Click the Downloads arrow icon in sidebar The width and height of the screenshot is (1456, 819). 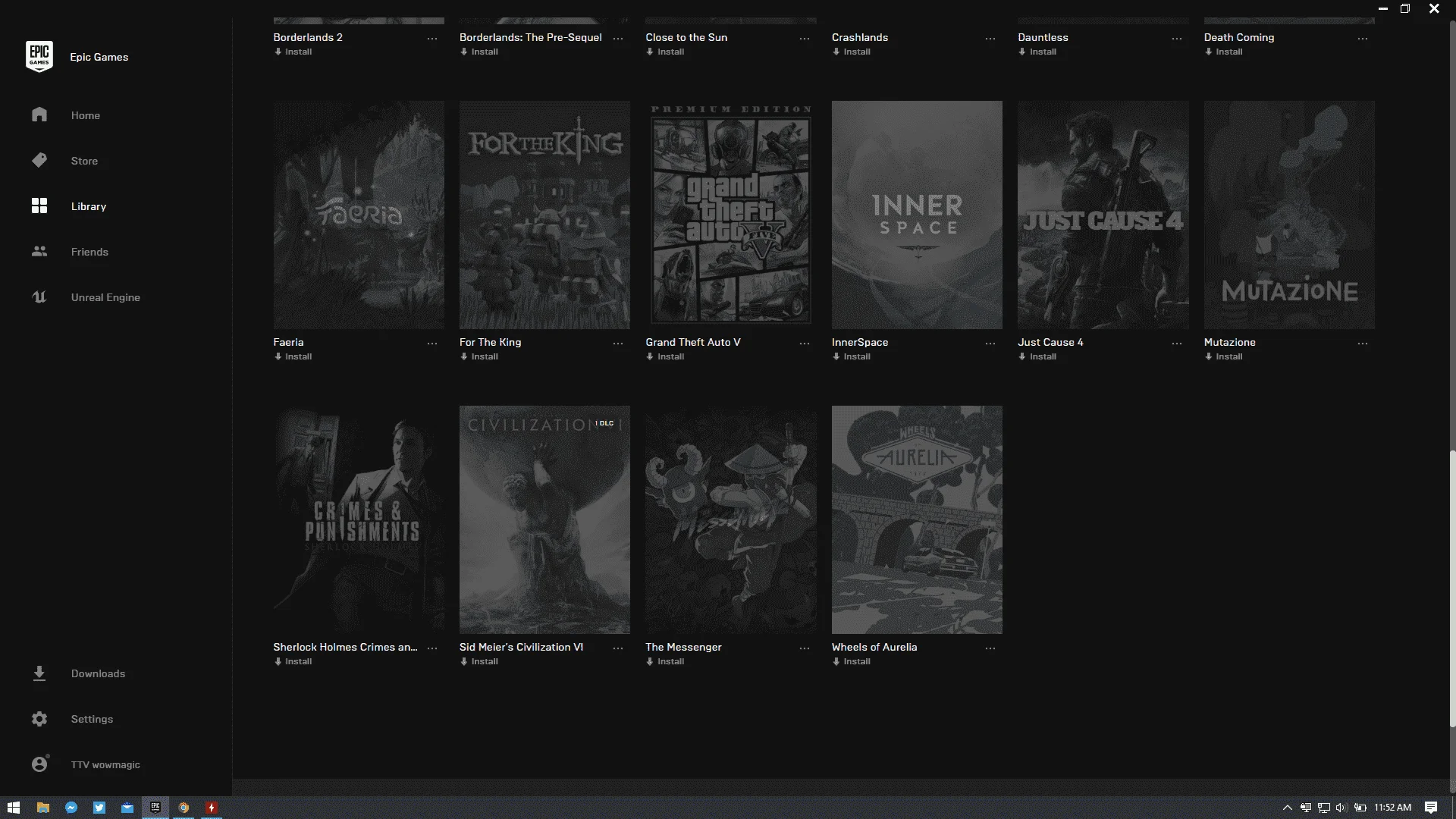coord(39,673)
